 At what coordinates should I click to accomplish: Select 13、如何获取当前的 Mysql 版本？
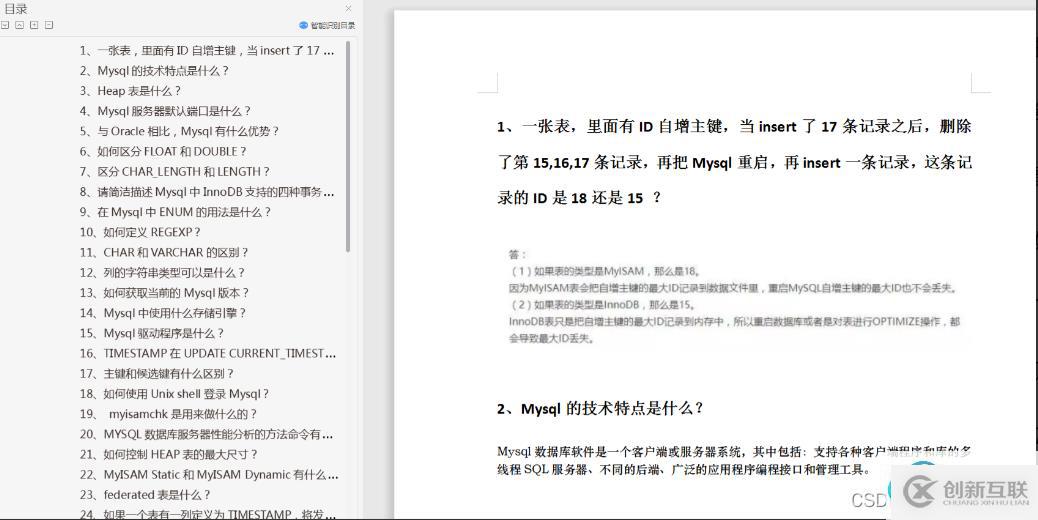tap(165, 292)
